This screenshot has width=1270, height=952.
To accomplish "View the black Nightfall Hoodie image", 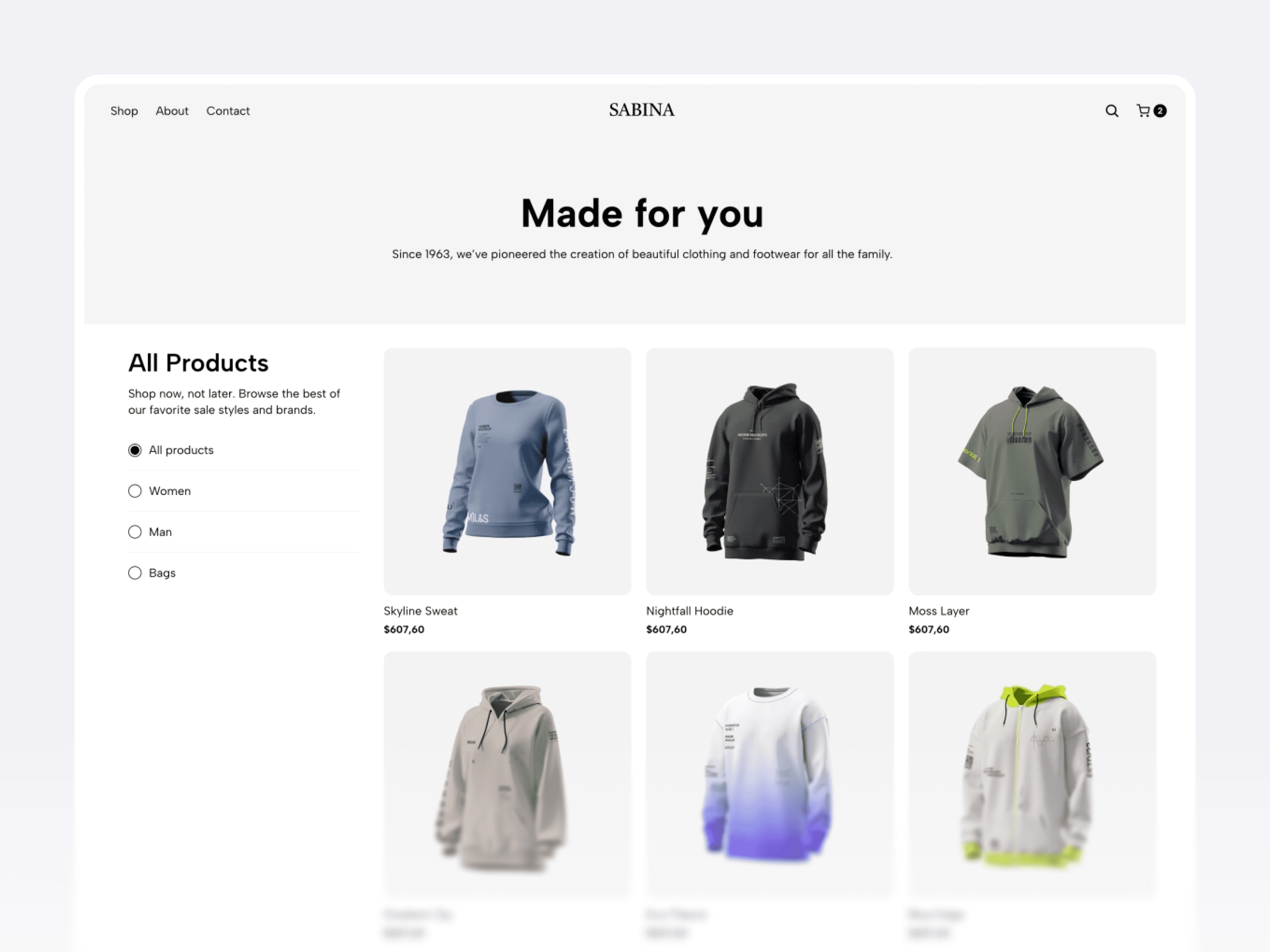I will pos(770,471).
